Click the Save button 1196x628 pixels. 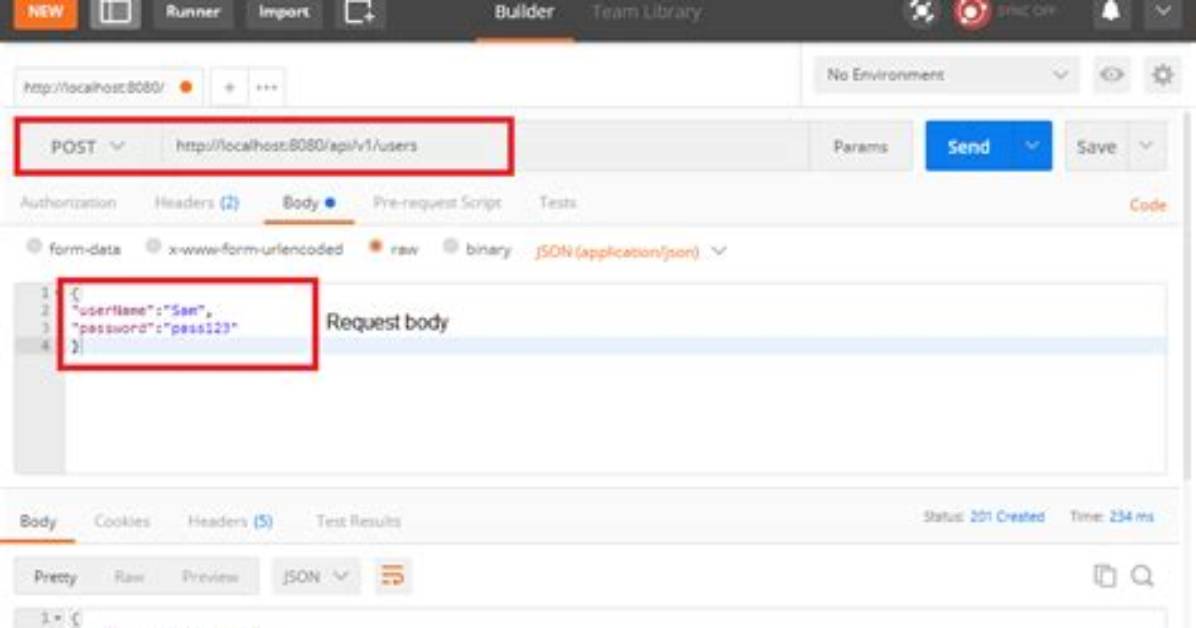coord(1096,147)
